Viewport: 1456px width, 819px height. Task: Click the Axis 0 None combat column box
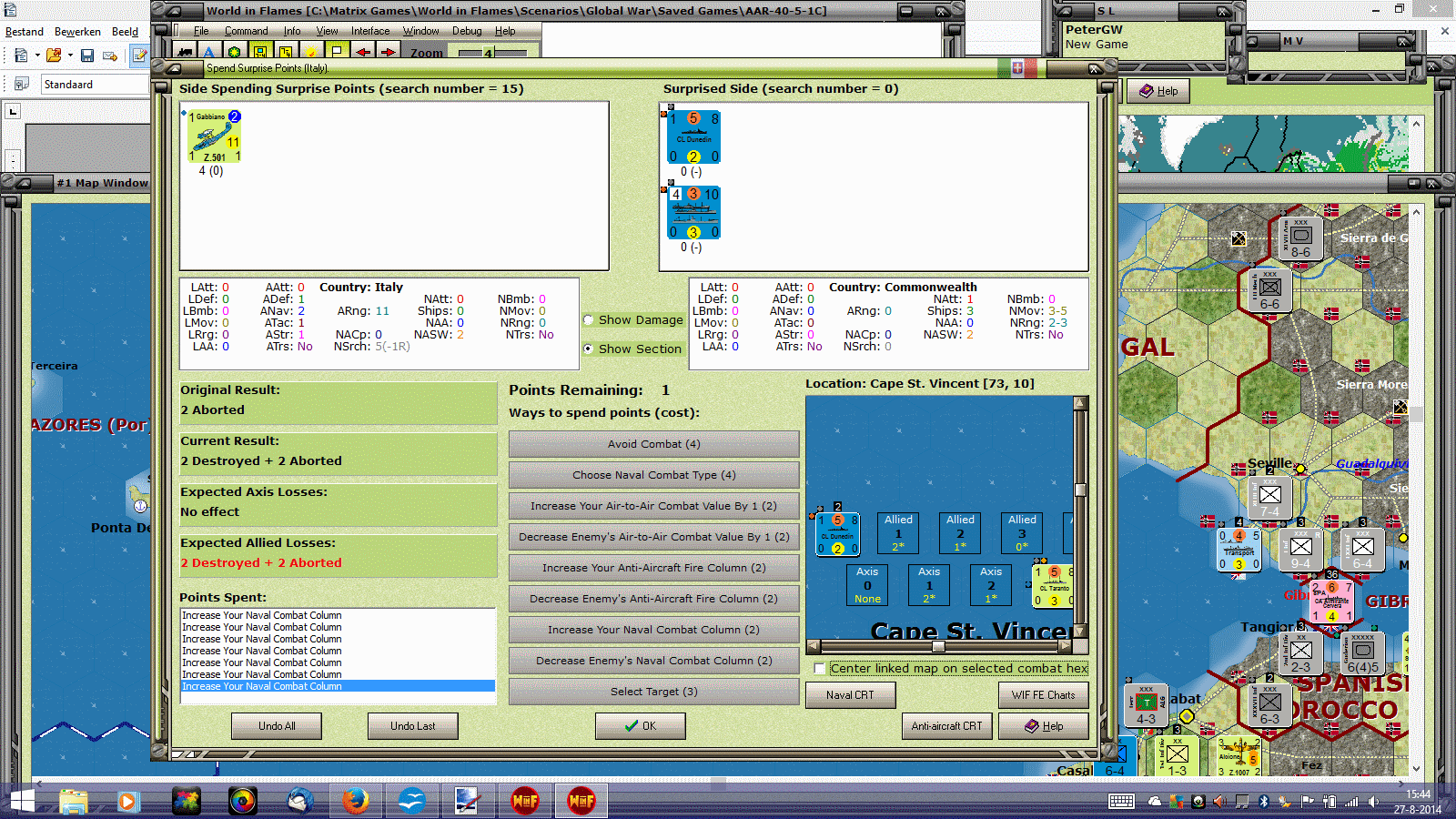pos(867,585)
